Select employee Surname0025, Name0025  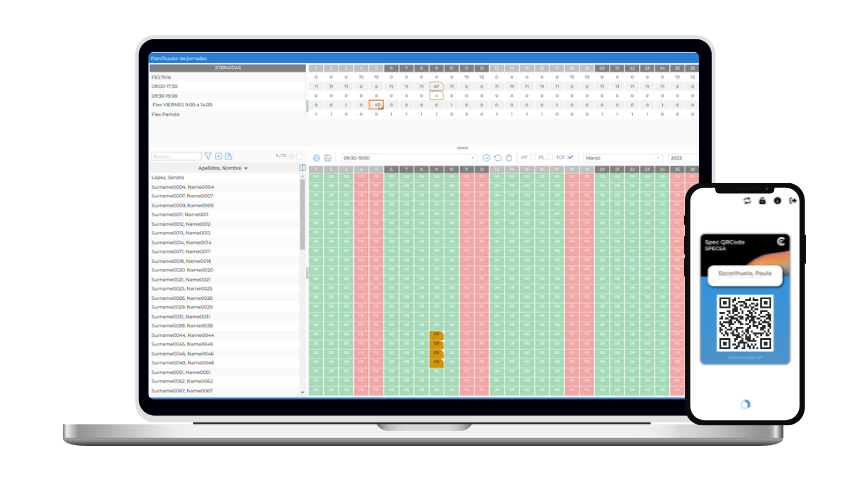click(x=224, y=289)
